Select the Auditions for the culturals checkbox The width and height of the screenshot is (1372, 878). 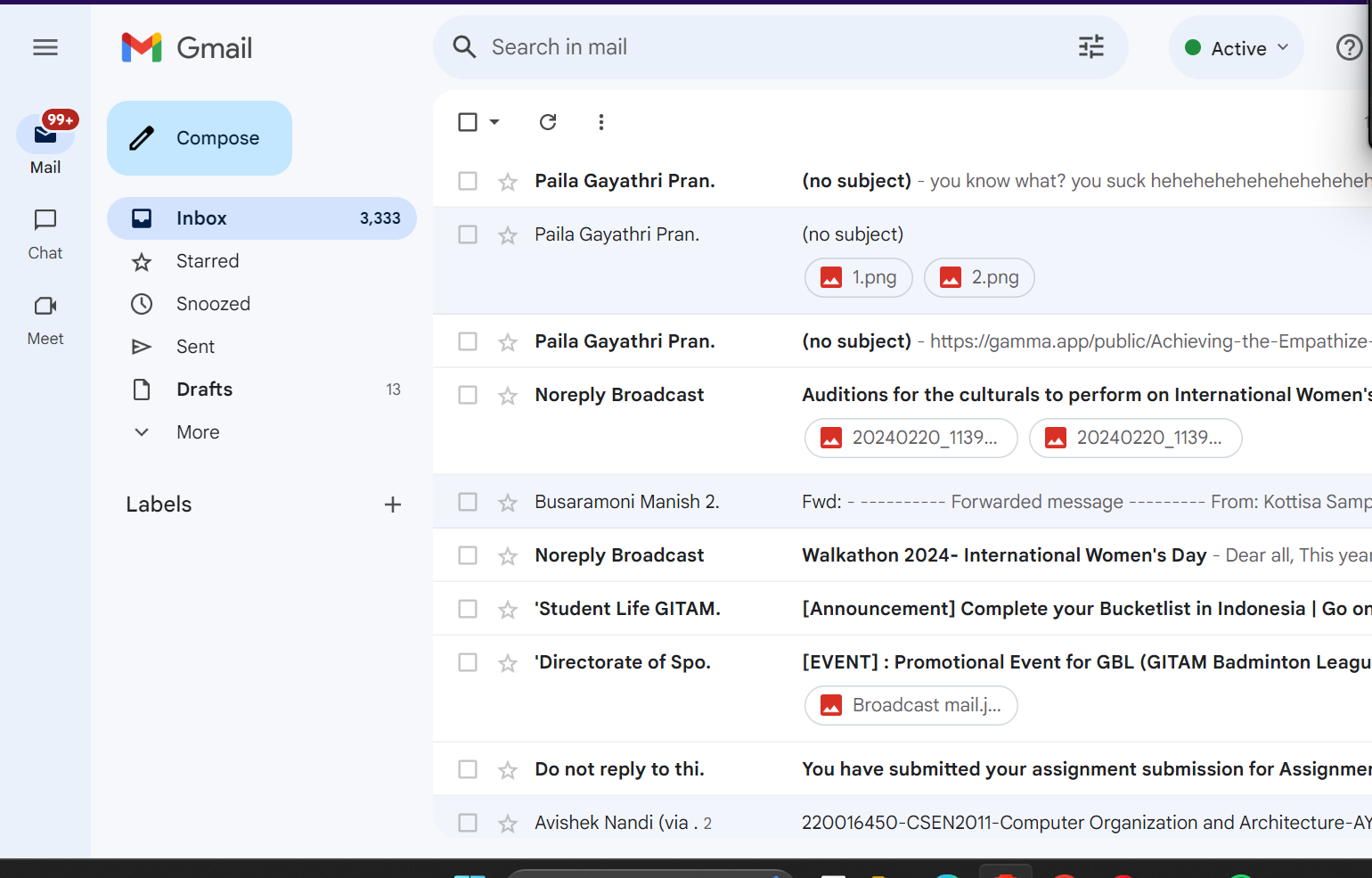point(468,395)
